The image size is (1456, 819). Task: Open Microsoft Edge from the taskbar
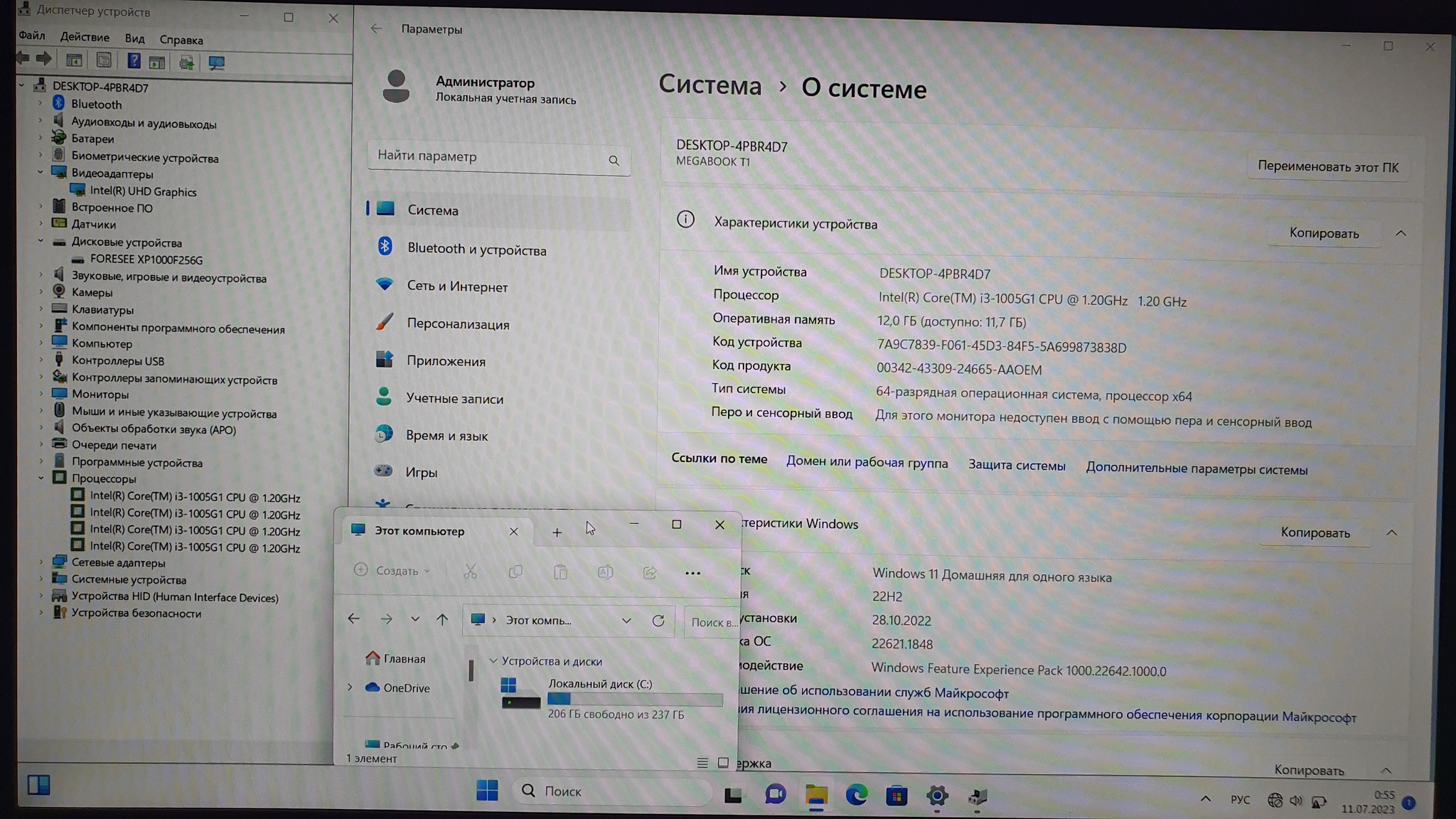tap(856, 795)
